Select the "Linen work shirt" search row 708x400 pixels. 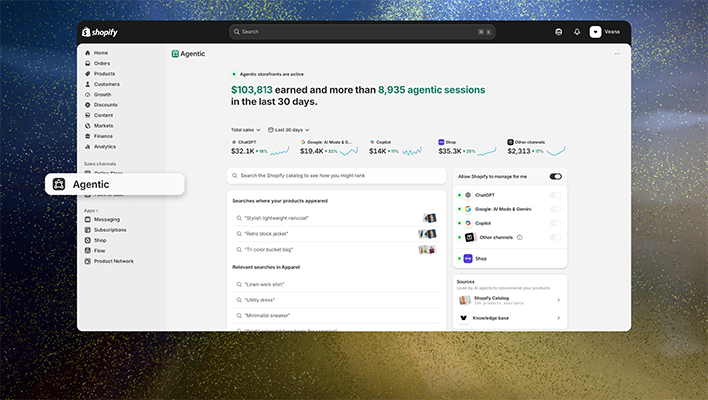(x=336, y=284)
